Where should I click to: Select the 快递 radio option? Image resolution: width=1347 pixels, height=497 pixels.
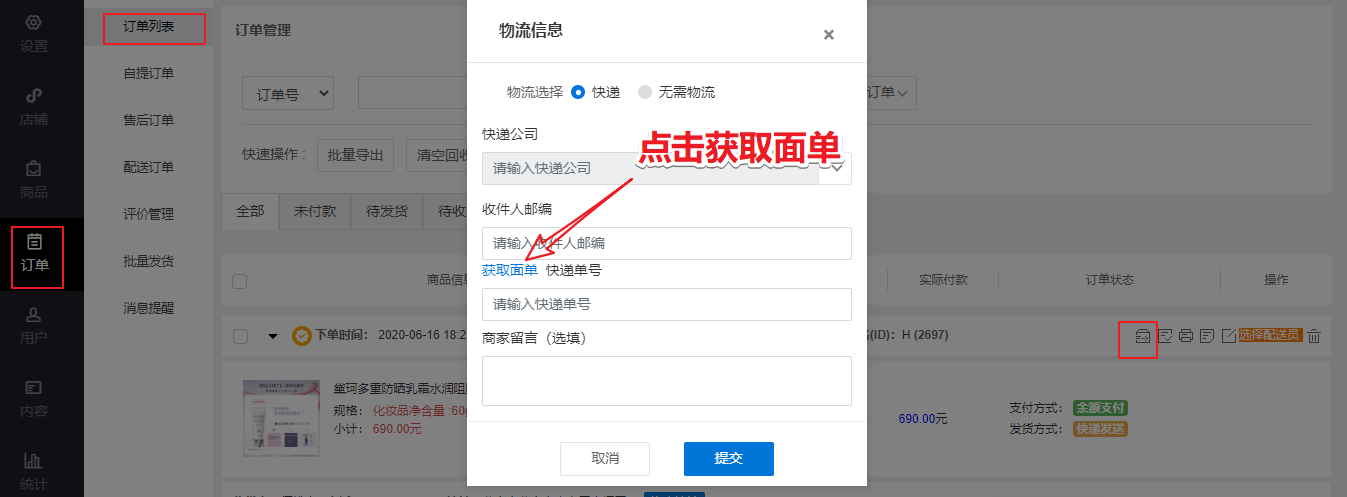(x=578, y=92)
